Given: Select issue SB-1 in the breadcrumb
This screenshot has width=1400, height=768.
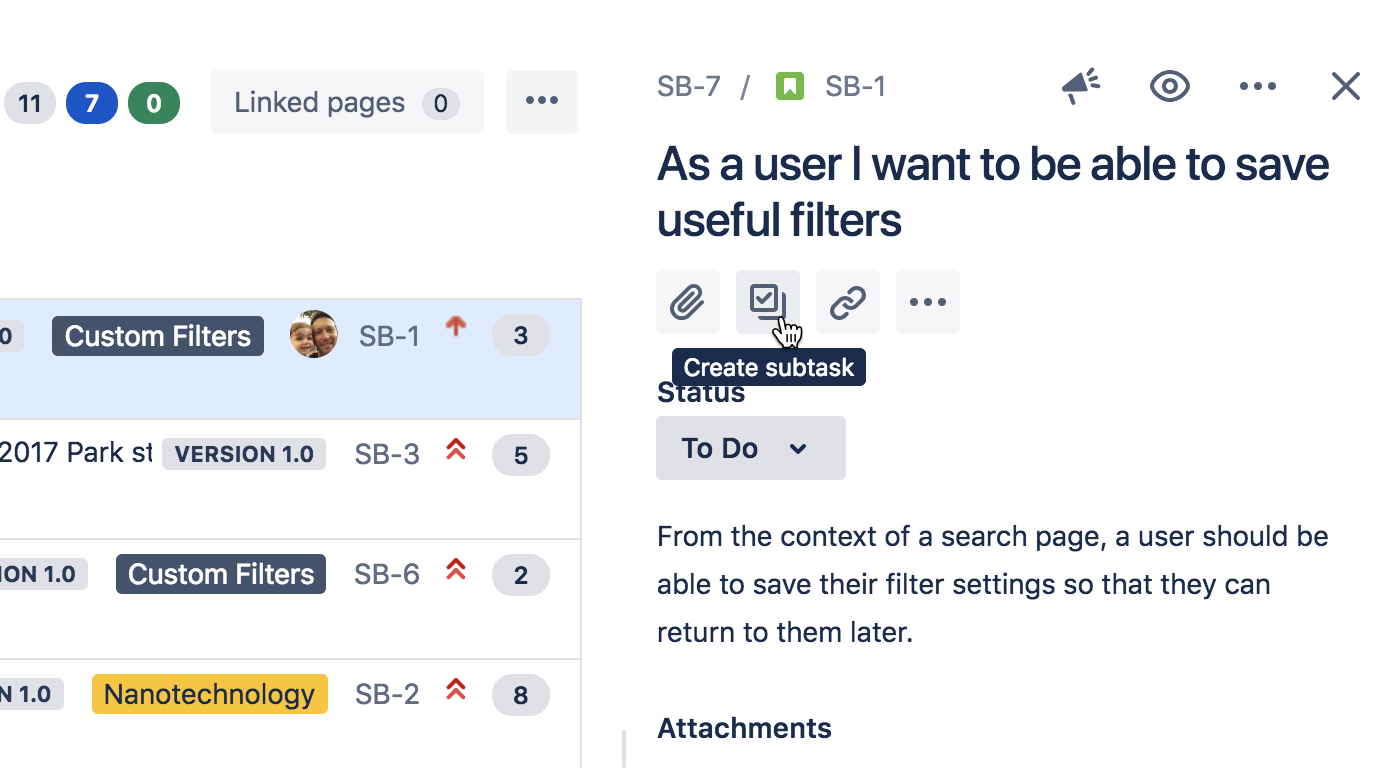Looking at the screenshot, I should pyautogui.click(x=855, y=86).
